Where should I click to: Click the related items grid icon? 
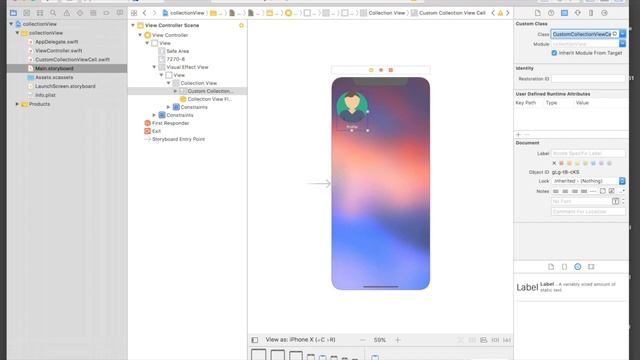134,13
